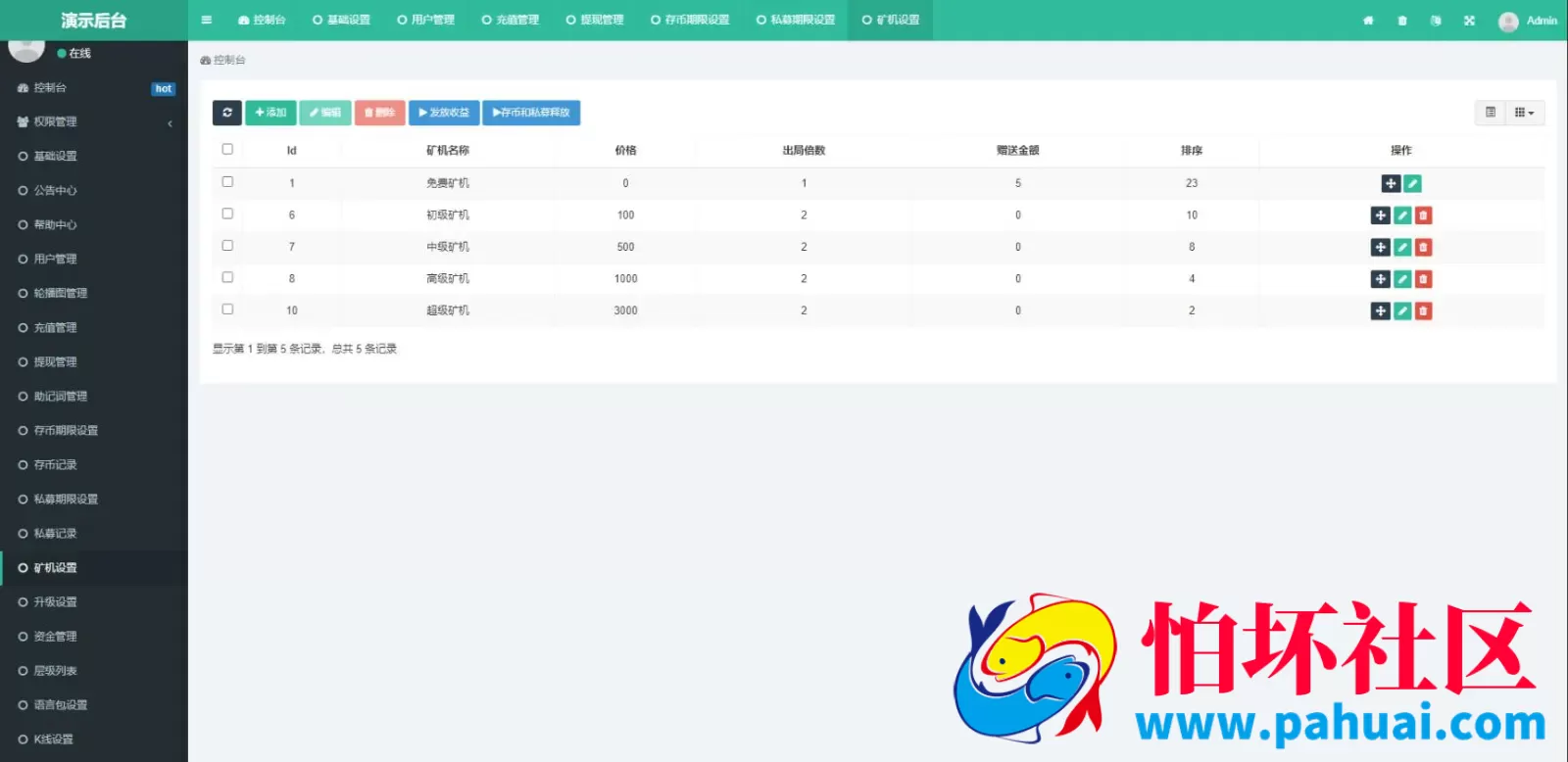Check the box for 免费矿机 row
1568x762 pixels.
click(227, 182)
